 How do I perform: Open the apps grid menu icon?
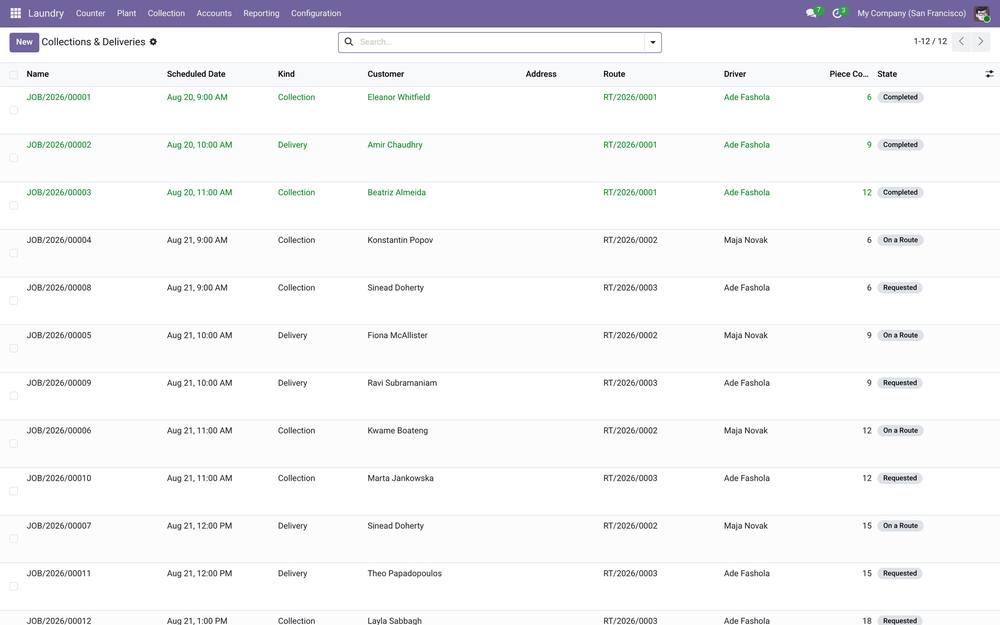click(15, 13)
